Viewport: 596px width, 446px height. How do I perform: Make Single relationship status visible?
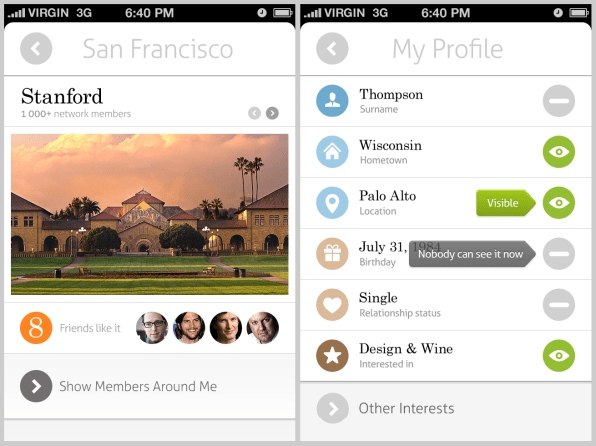pos(559,305)
